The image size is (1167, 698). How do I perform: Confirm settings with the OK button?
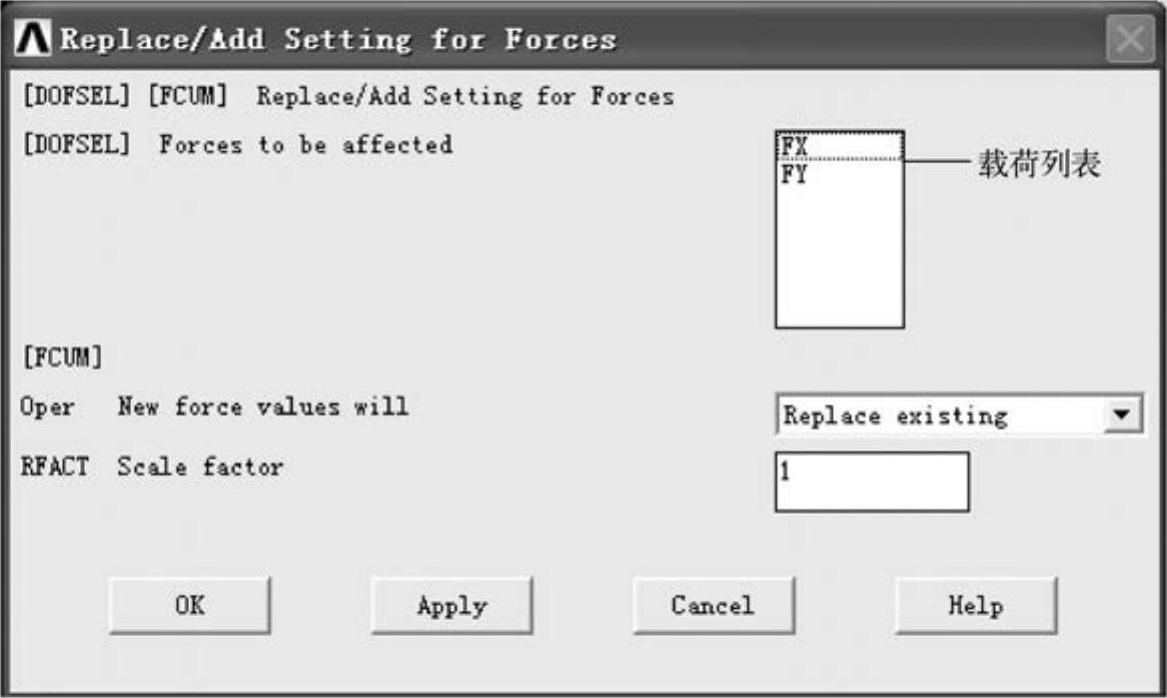(190, 605)
